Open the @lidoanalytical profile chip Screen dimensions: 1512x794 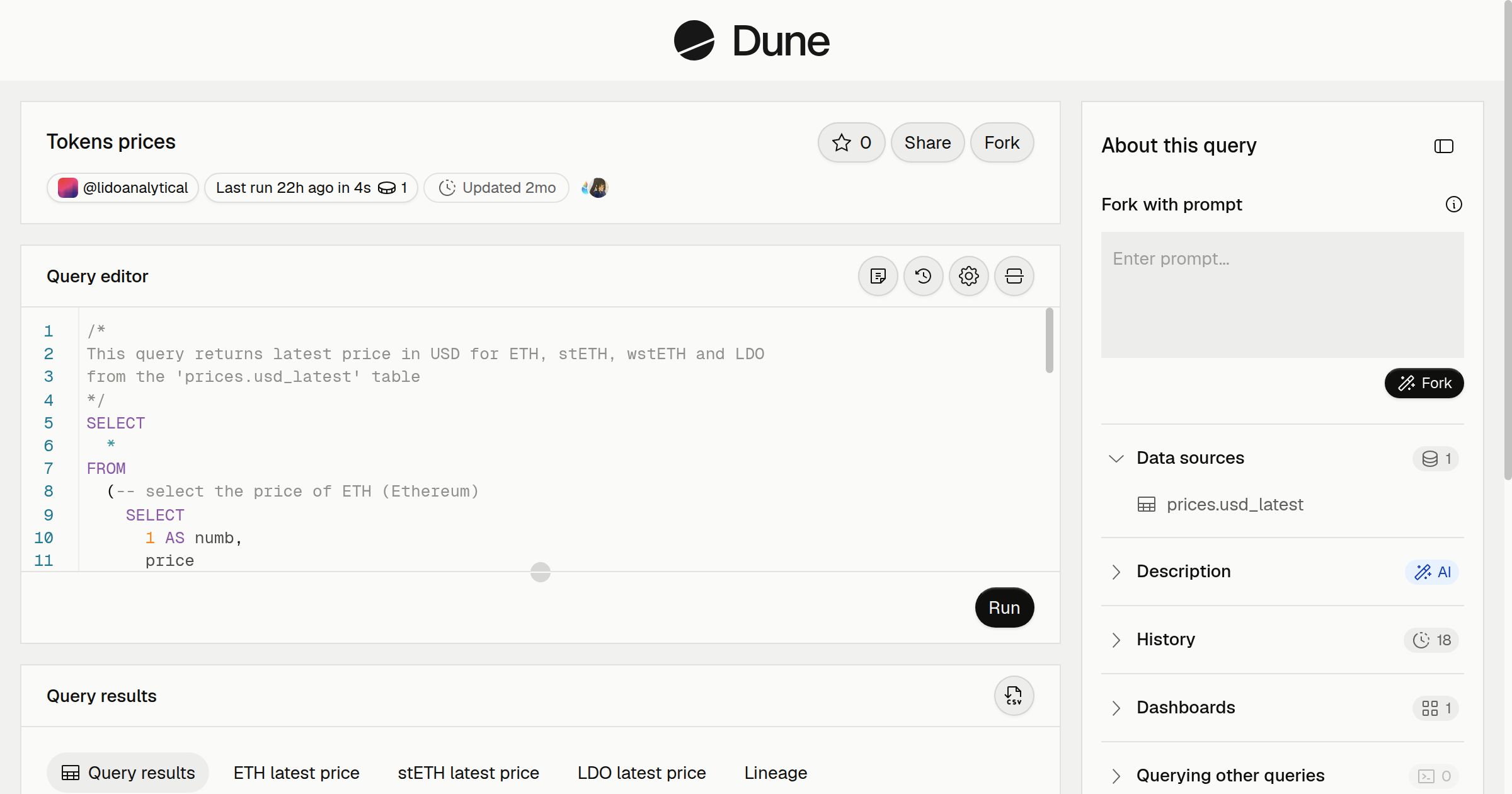coord(123,188)
